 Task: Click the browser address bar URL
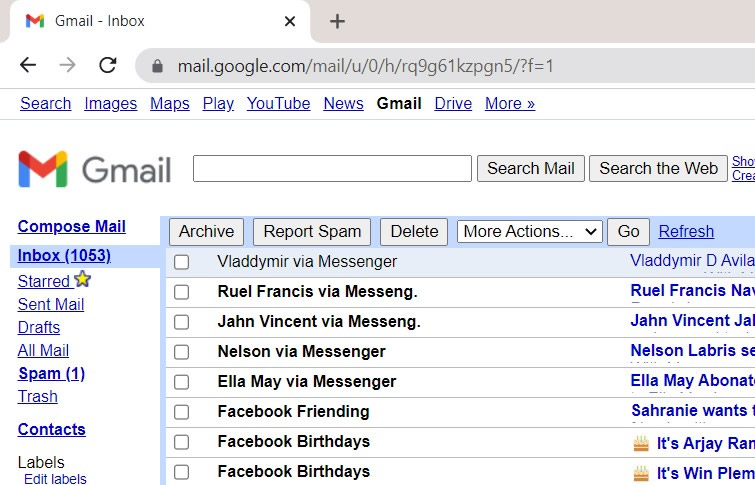pos(366,66)
